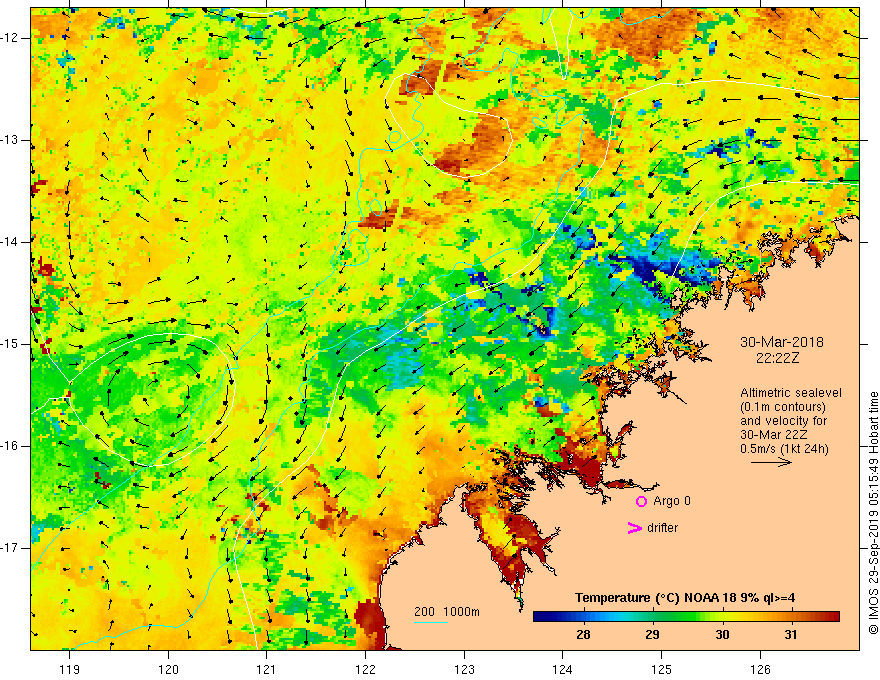Click the temperature color scale bar
The height and width of the screenshot is (680, 880).
686,617
